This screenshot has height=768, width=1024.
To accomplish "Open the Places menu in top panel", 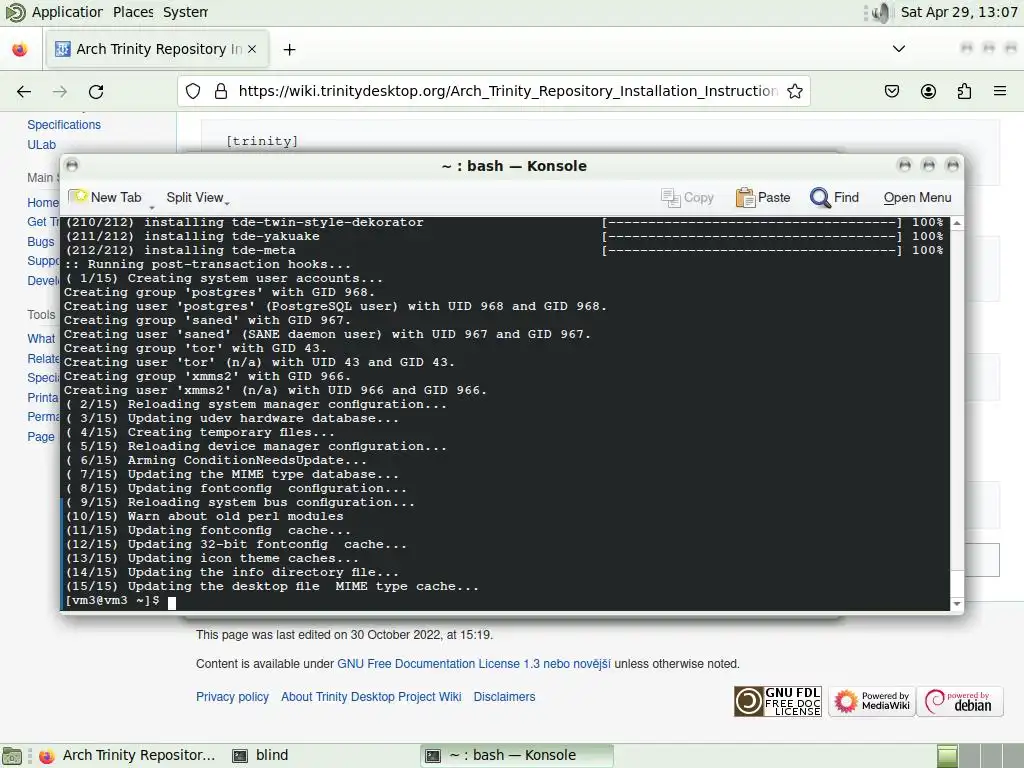I will tap(133, 12).
